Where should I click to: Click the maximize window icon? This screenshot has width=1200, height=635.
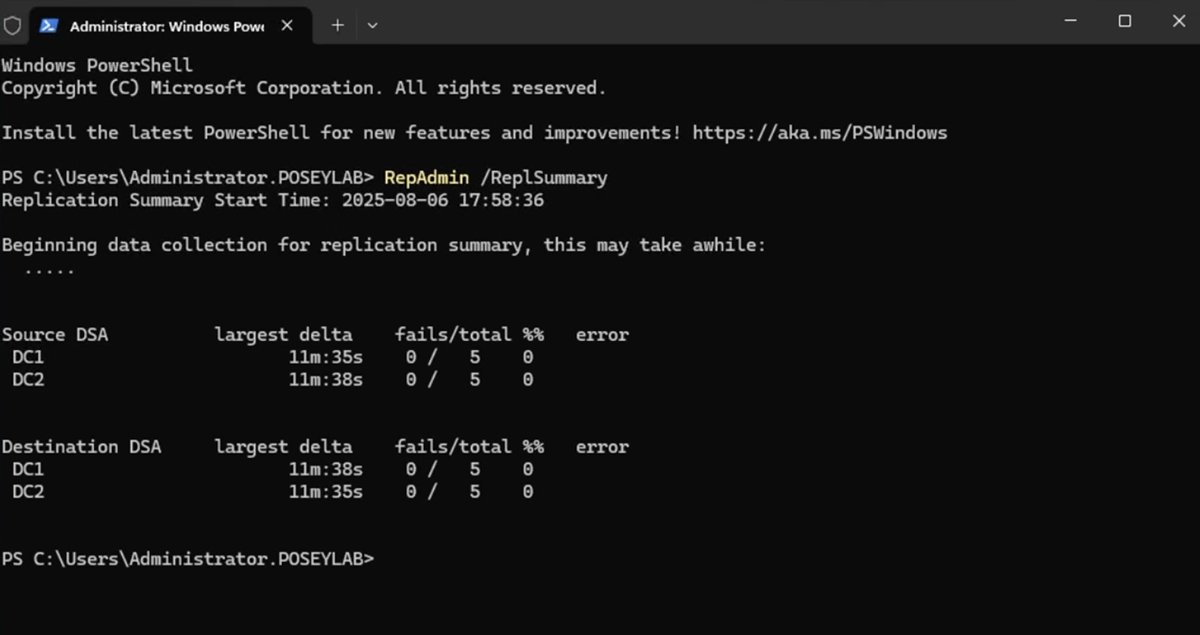pyautogui.click(x=1125, y=21)
